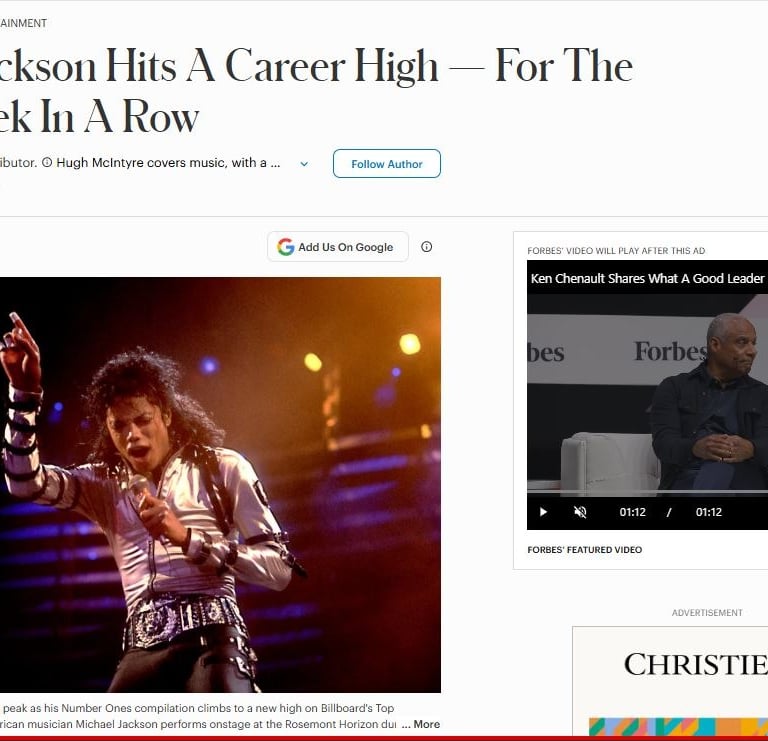Click the Google logo in Add Us button
This screenshot has width=768, height=741.
coord(286,247)
